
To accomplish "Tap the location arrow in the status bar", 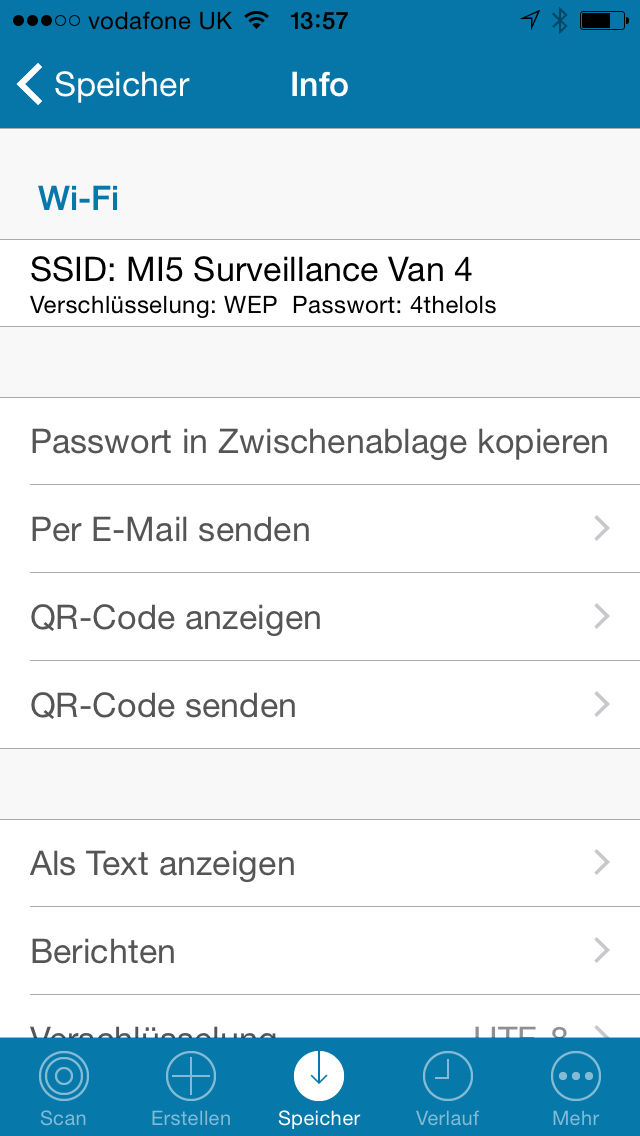I will (531, 19).
